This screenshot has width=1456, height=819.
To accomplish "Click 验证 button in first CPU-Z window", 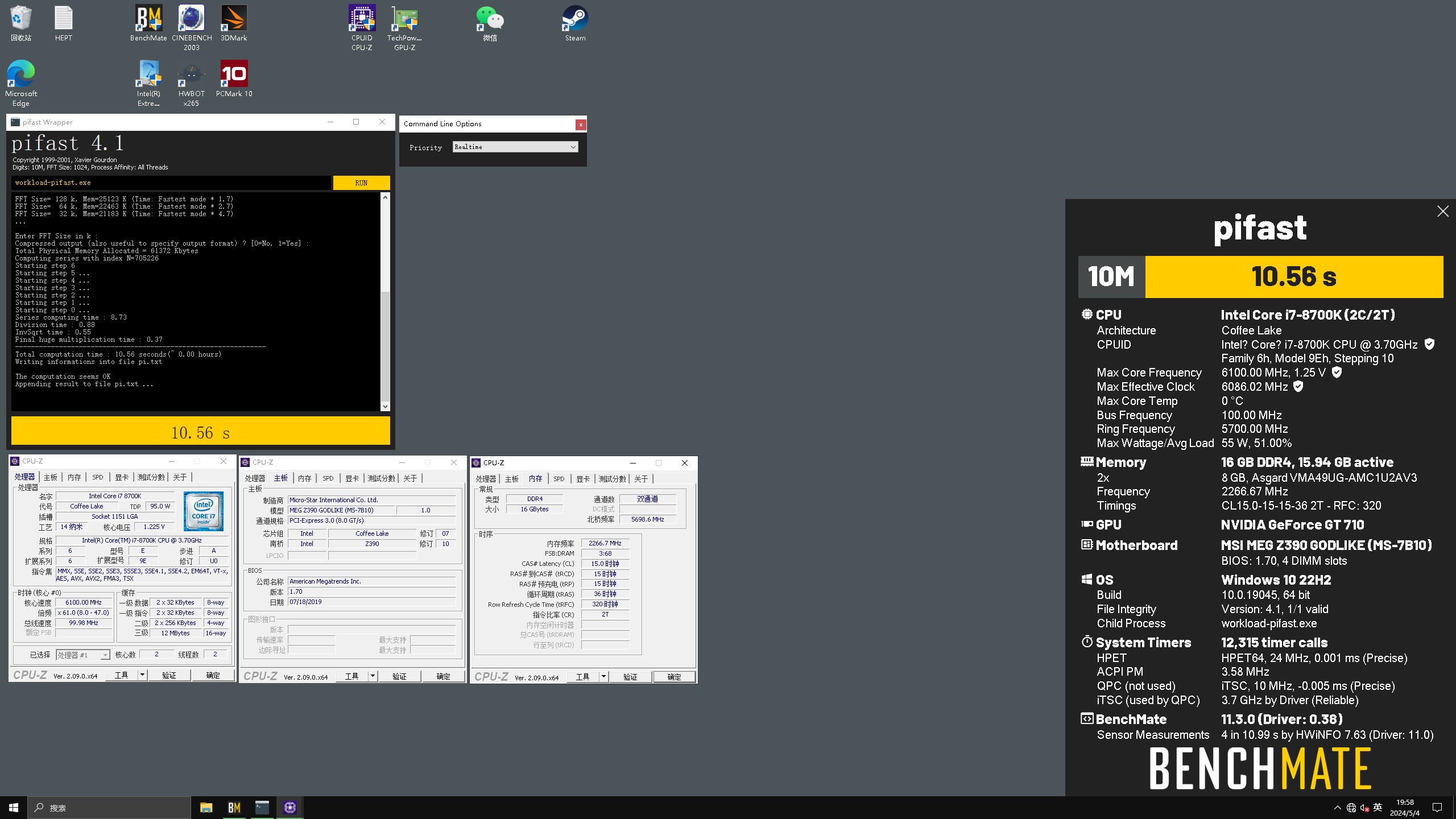I will coord(169,675).
